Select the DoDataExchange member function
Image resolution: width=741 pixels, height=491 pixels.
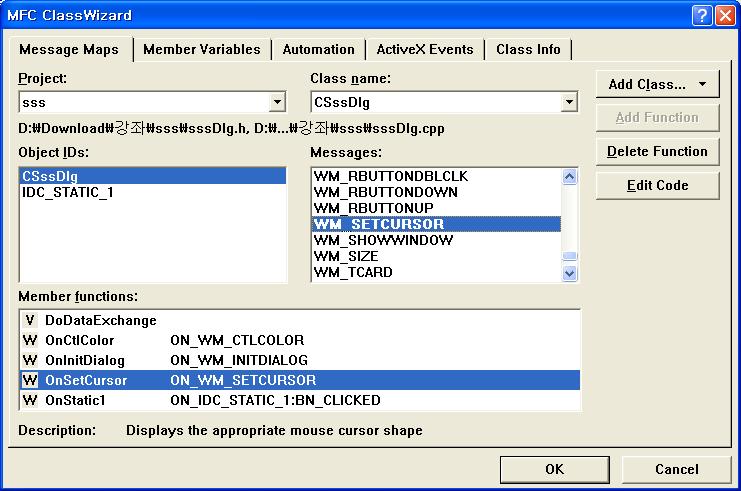[x=300, y=320]
